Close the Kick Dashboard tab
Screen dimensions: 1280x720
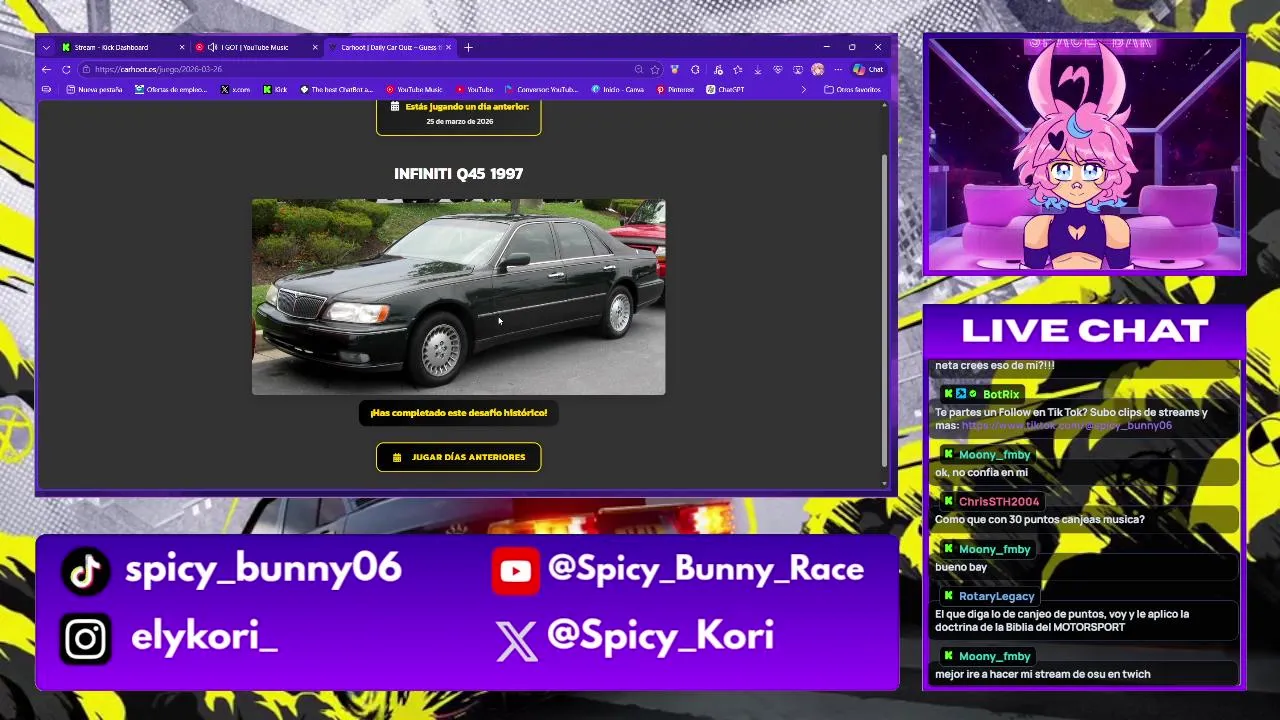(x=182, y=47)
